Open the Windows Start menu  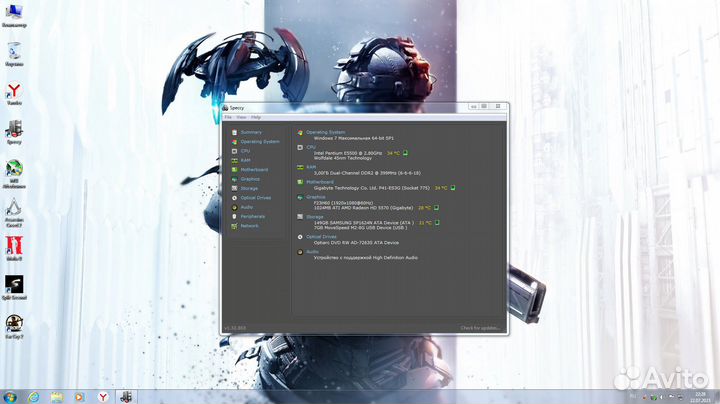[10, 397]
